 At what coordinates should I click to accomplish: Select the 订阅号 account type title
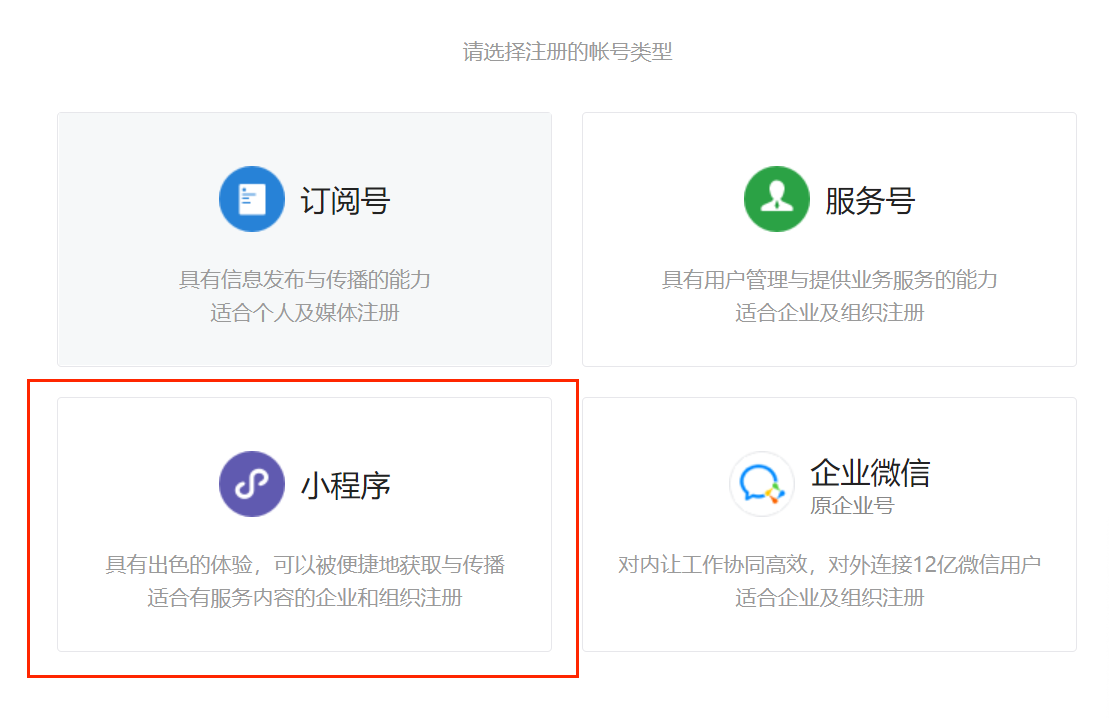(345, 200)
